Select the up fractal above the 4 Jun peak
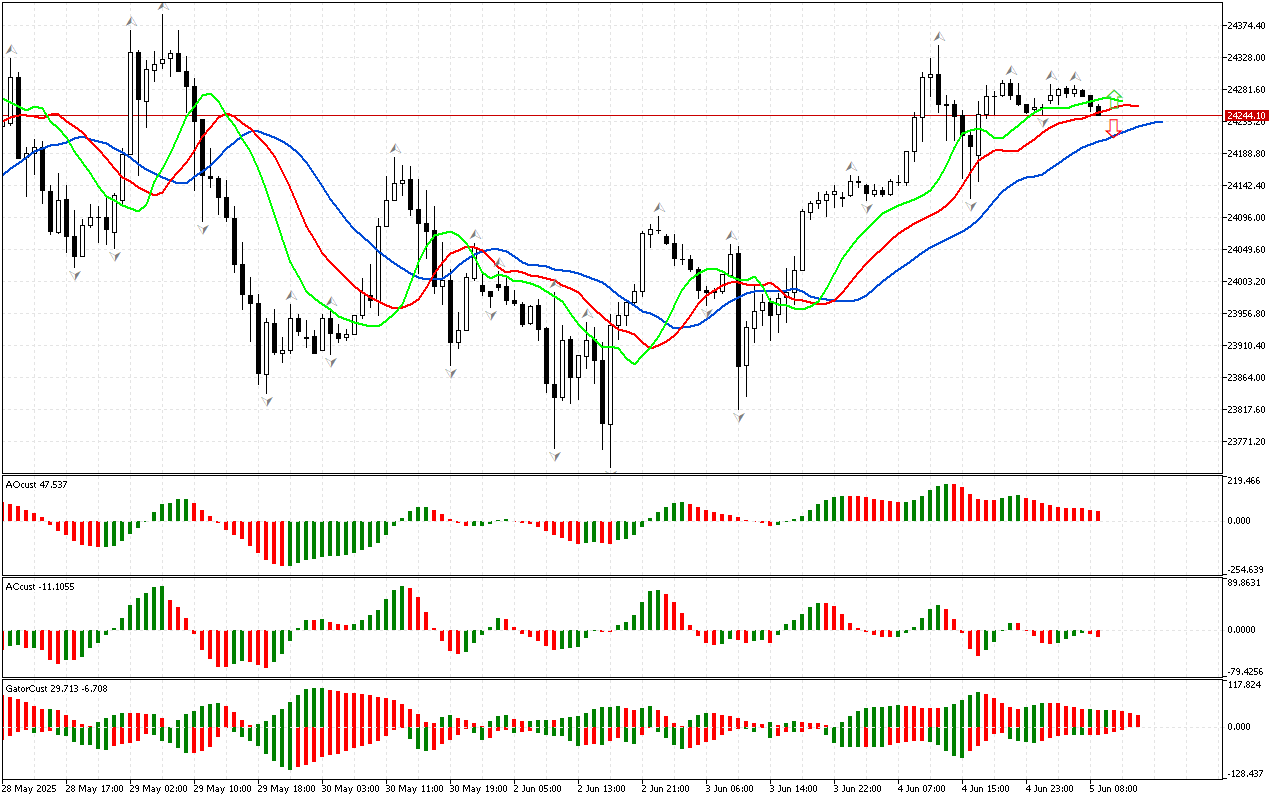 click(938, 36)
